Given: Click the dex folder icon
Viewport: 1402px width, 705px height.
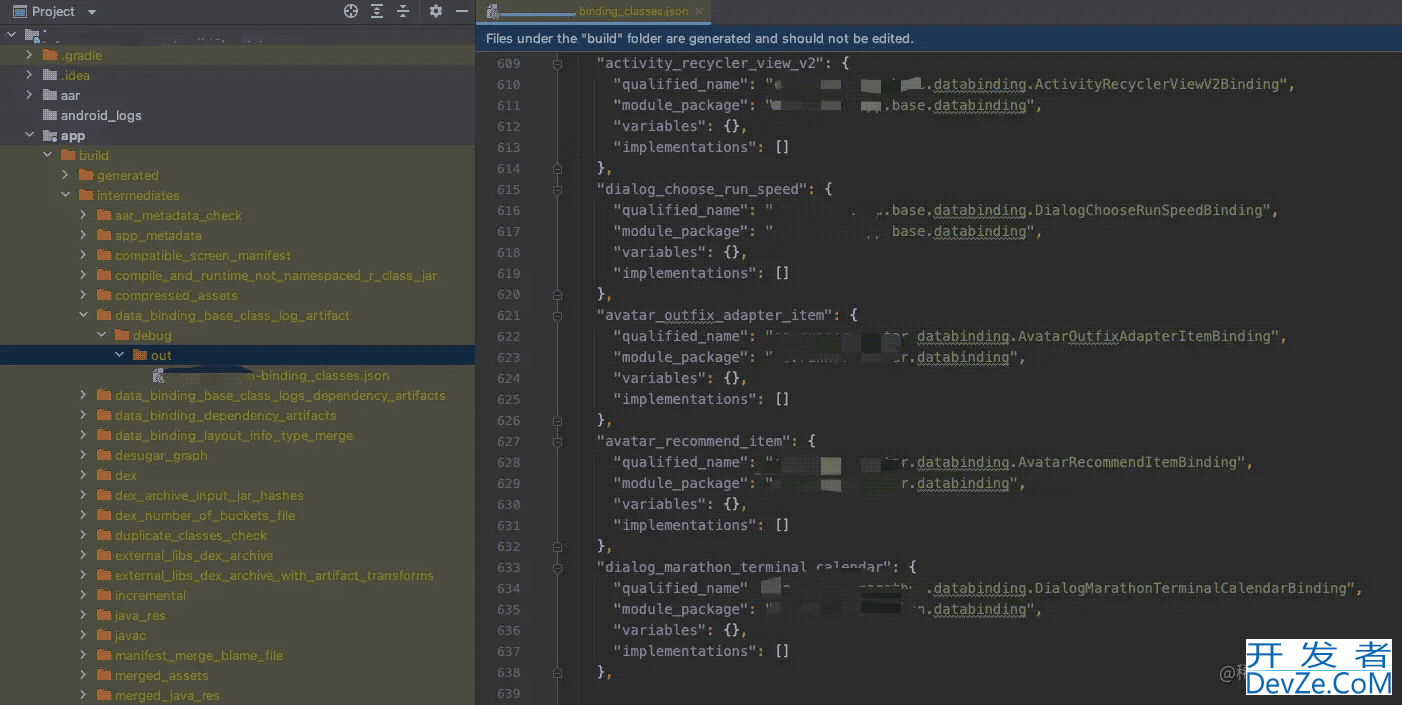Looking at the screenshot, I should [104, 475].
